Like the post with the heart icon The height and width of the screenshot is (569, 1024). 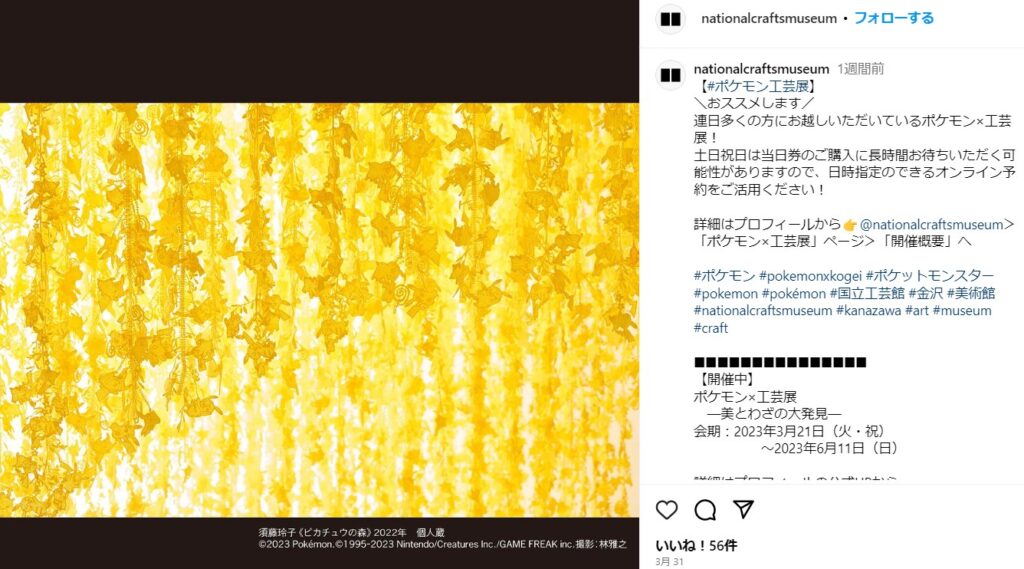click(x=666, y=510)
